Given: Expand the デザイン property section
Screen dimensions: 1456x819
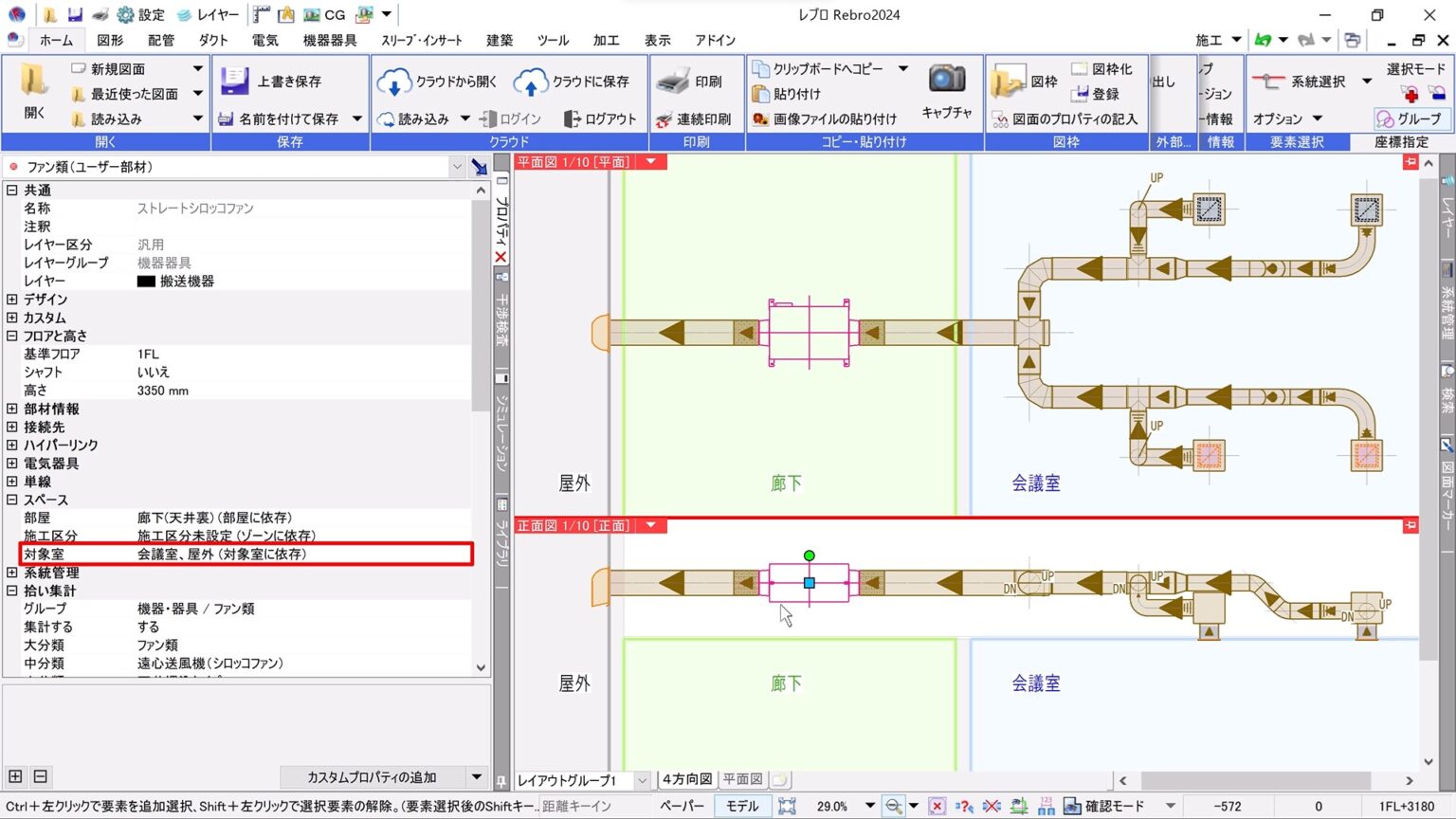Looking at the screenshot, I should [12, 300].
